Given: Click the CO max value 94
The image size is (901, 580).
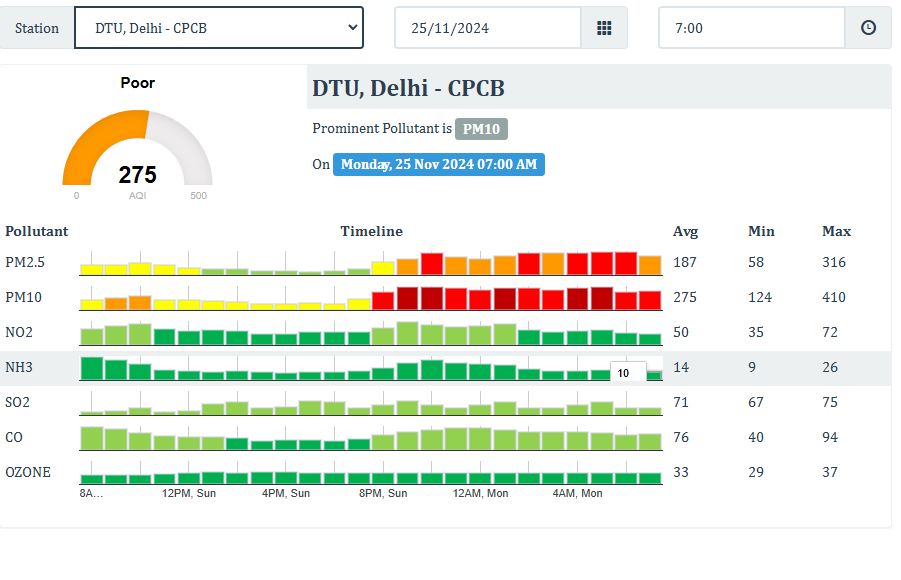Looking at the screenshot, I should coord(830,437).
